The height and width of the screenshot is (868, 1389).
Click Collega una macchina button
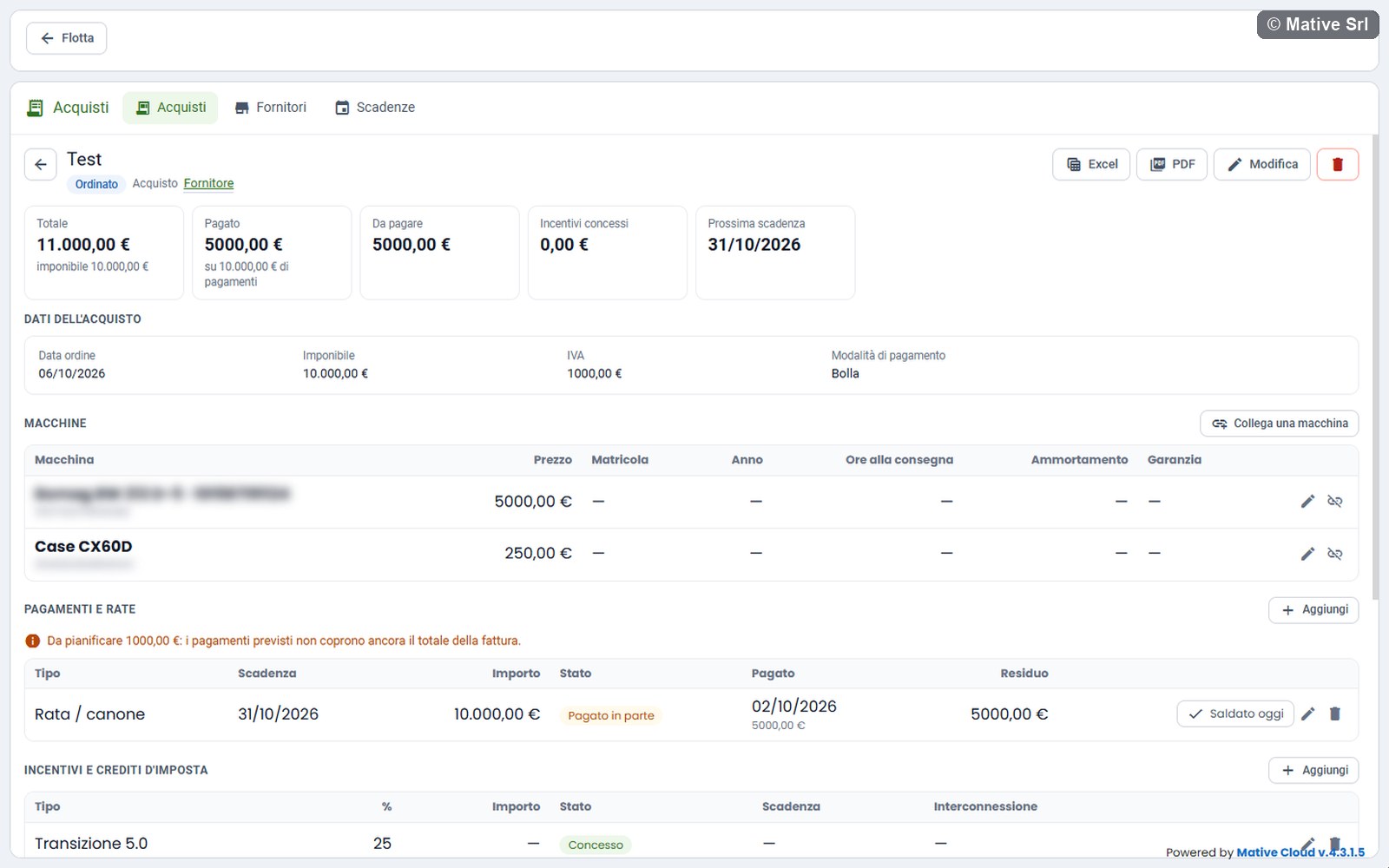tap(1280, 424)
